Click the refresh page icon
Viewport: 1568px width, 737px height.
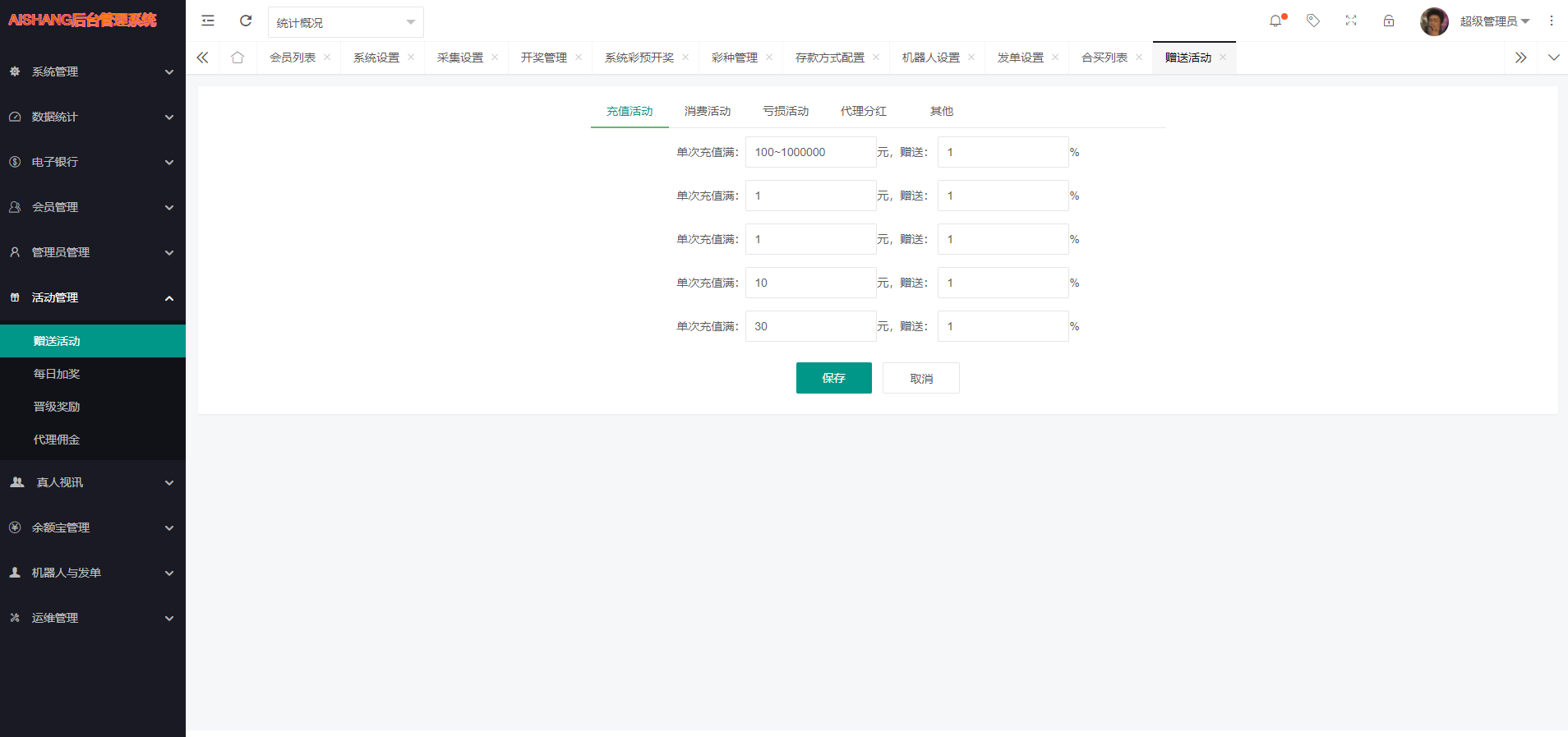pos(246,21)
